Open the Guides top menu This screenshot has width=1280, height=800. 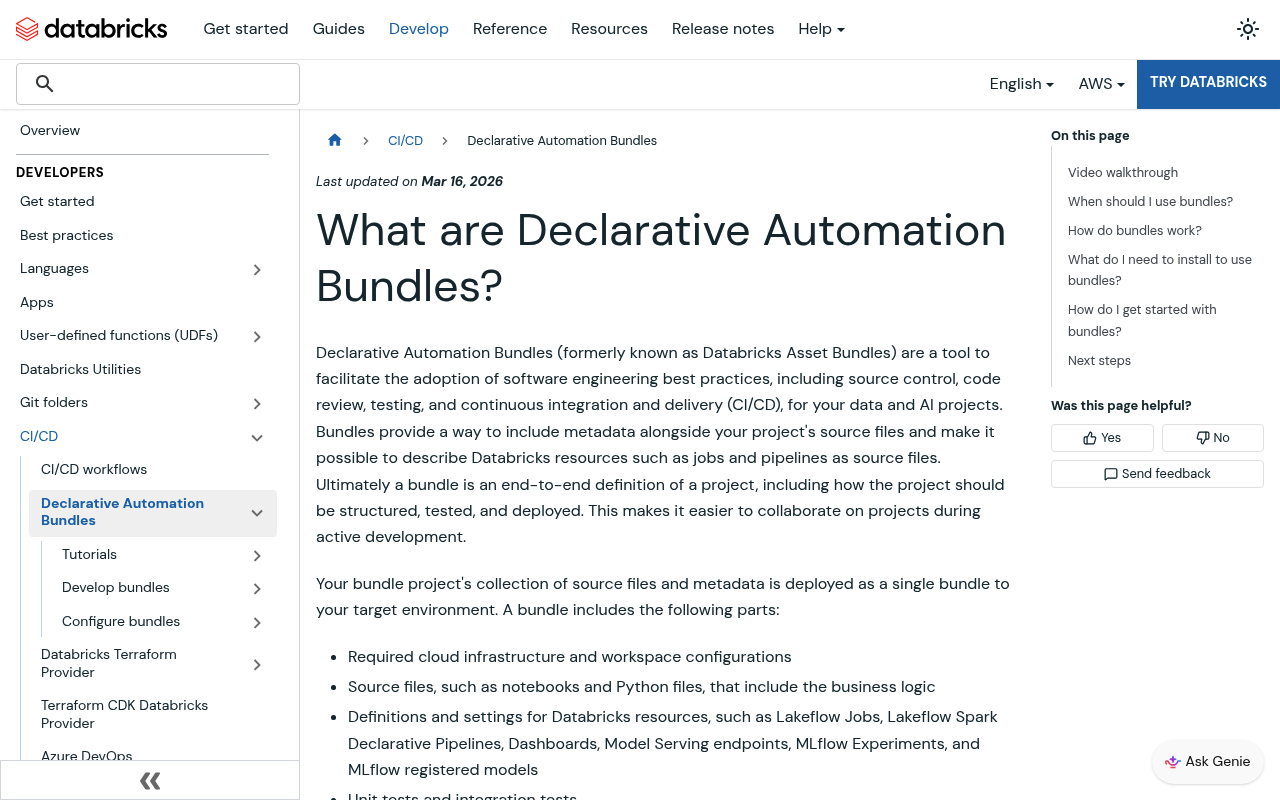(338, 29)
